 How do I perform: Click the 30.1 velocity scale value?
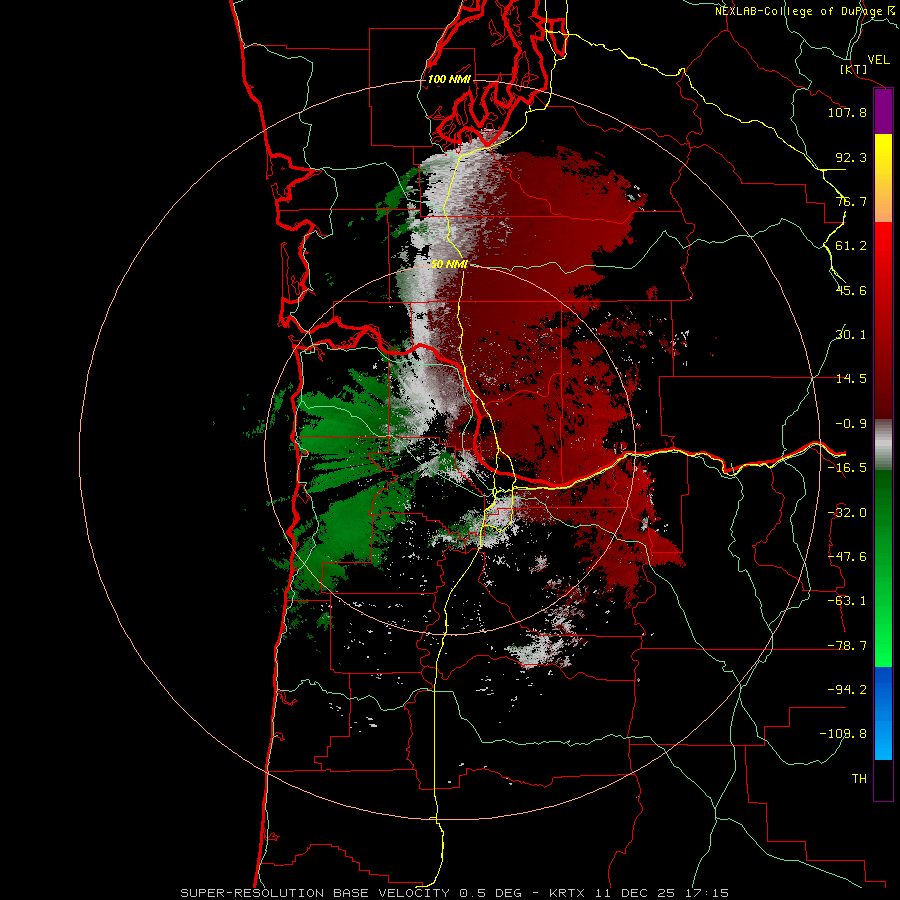tap(851, 335)
